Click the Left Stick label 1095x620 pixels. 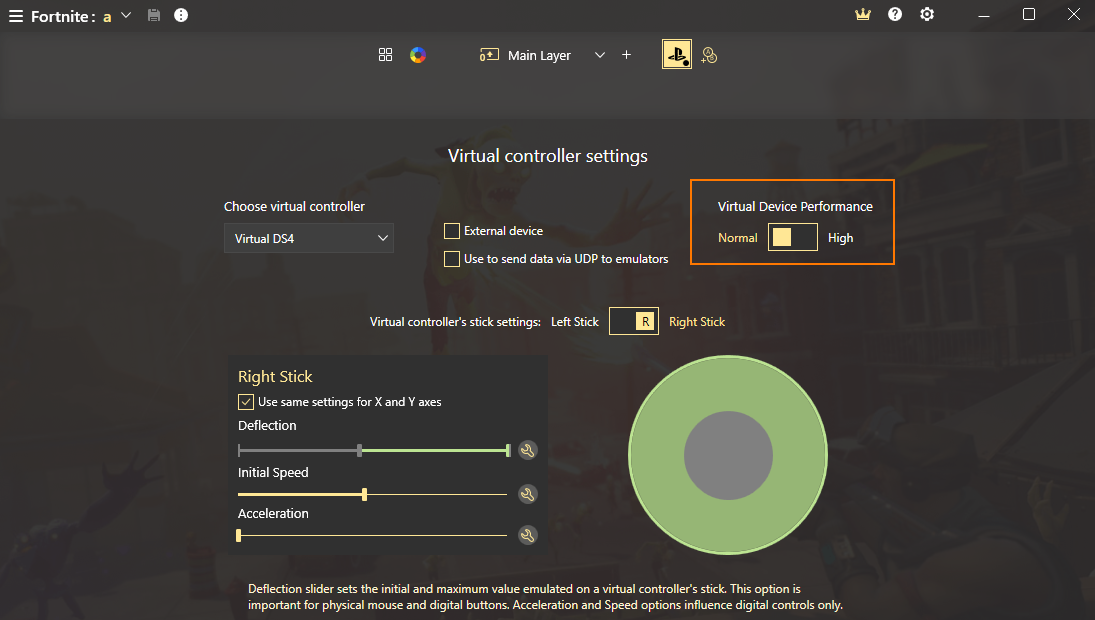(x=575, y=322)
